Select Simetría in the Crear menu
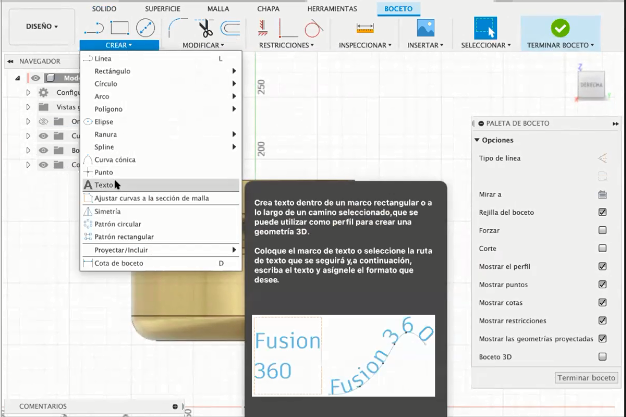The width and height of the screenshot is (626, 417). pyautogui.click(x=161, y=211)
